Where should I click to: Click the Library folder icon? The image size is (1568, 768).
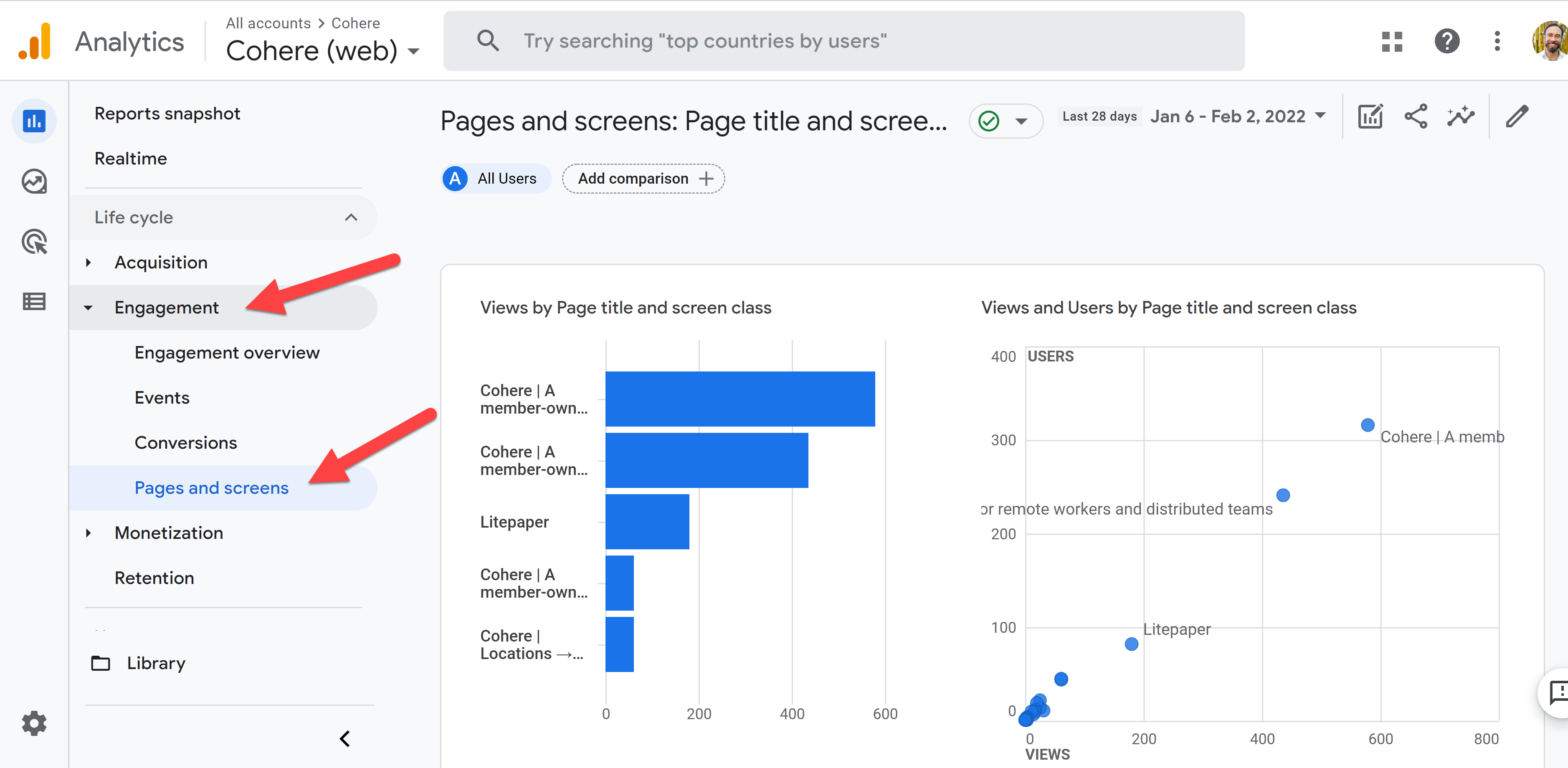tap(101, 663)
